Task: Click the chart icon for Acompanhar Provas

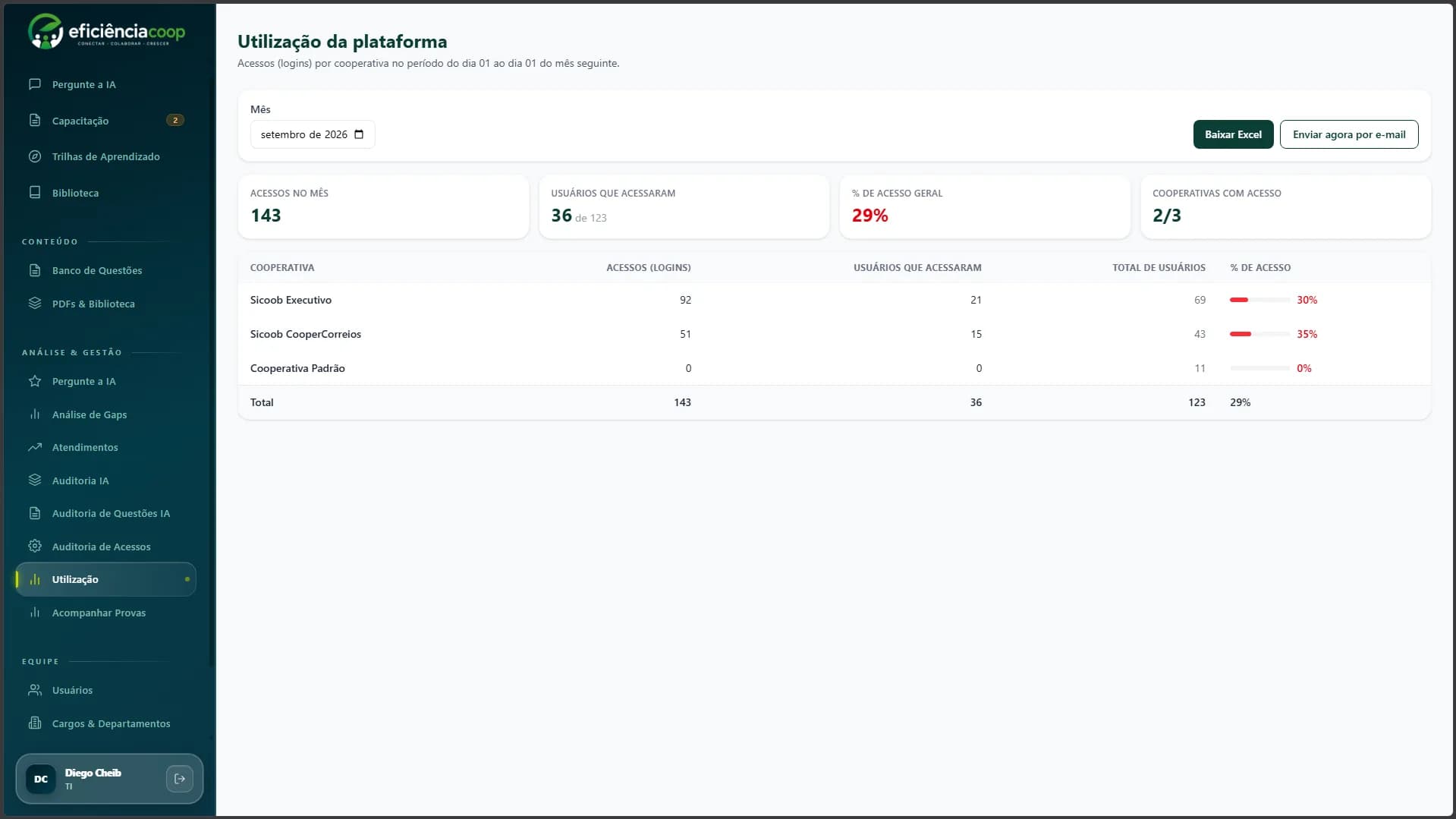Action: pos(35,613)
